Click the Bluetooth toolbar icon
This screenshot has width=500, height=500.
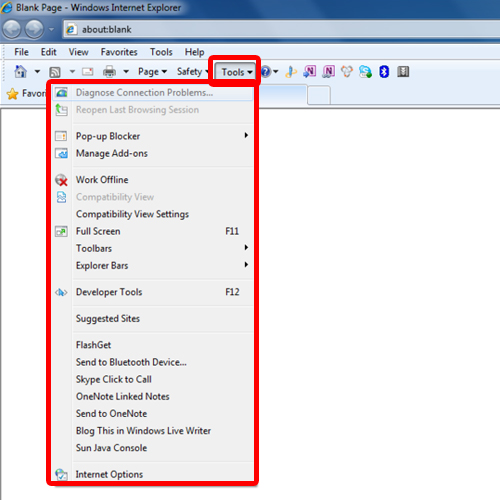tap(384, 71)
